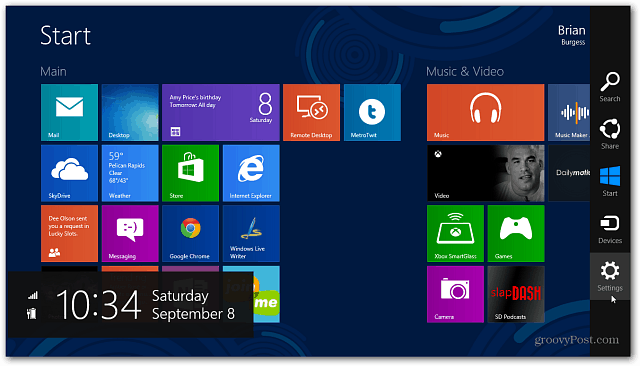Open the Messaging tile

[130, 233]
